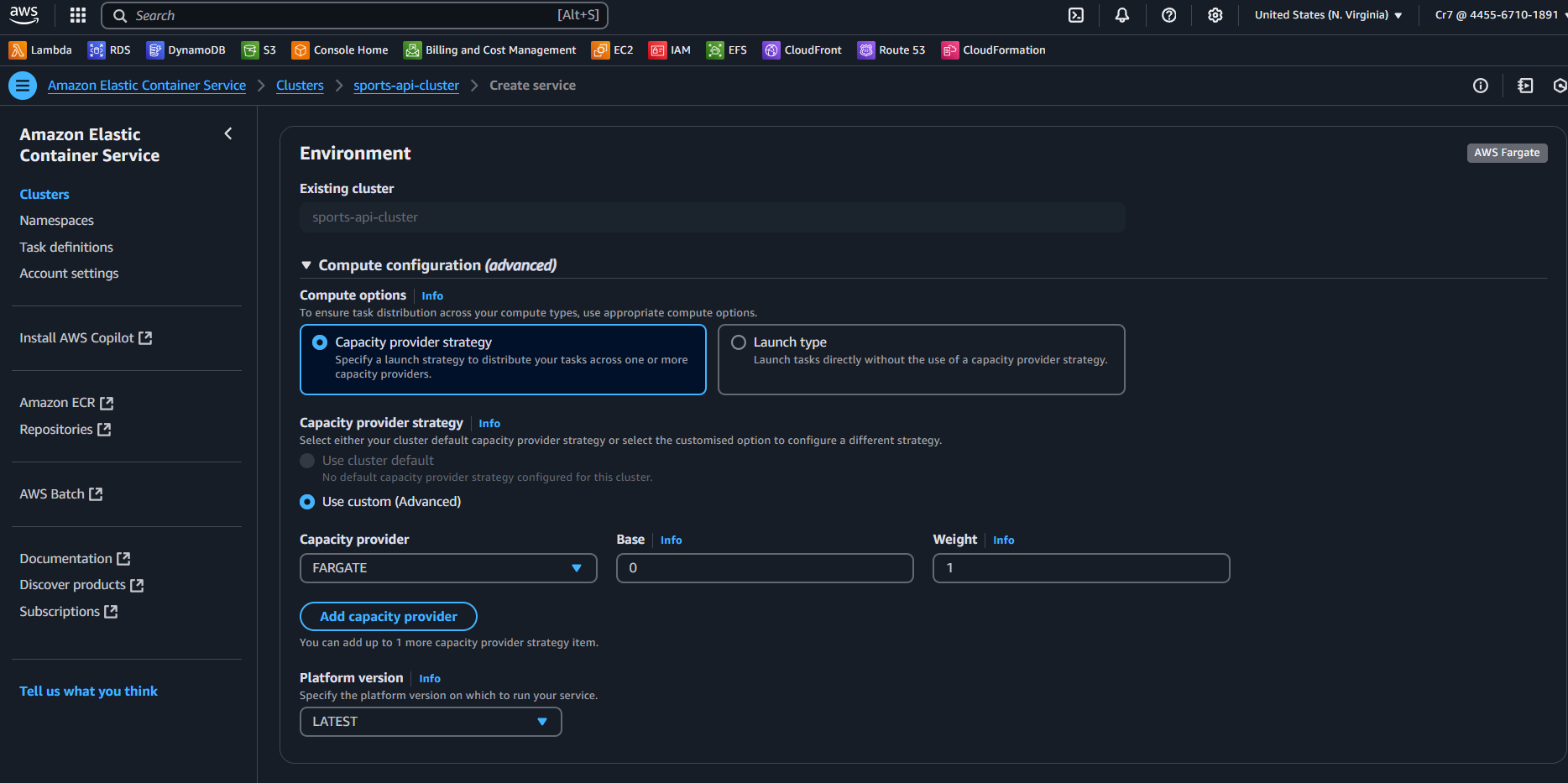Open the notifications bell icon
Screen dimensions: 1568x783
(x=1122, y=15)
